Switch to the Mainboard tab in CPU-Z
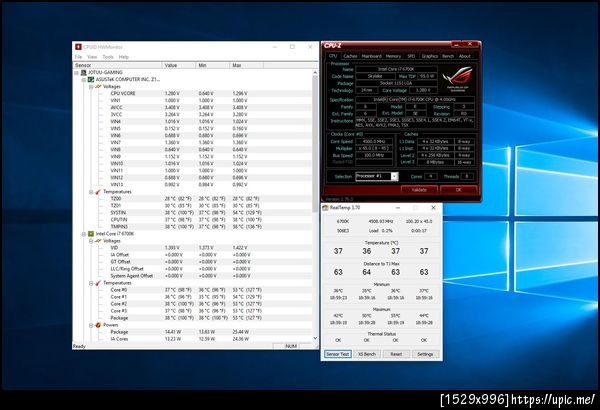This screenshot has width=600, height=410. 371,56
